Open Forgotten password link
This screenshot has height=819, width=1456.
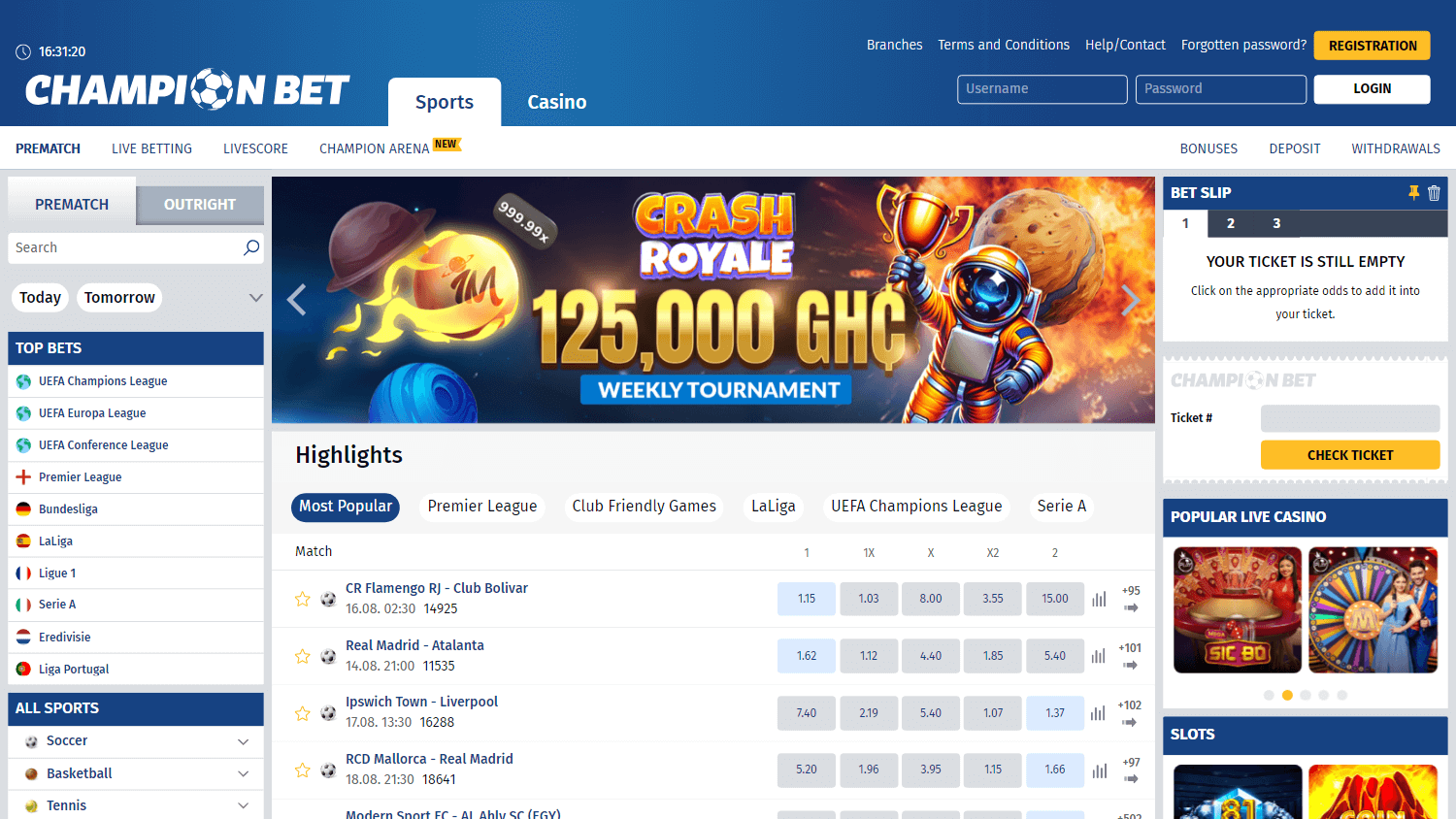(x=1243, y=45)
